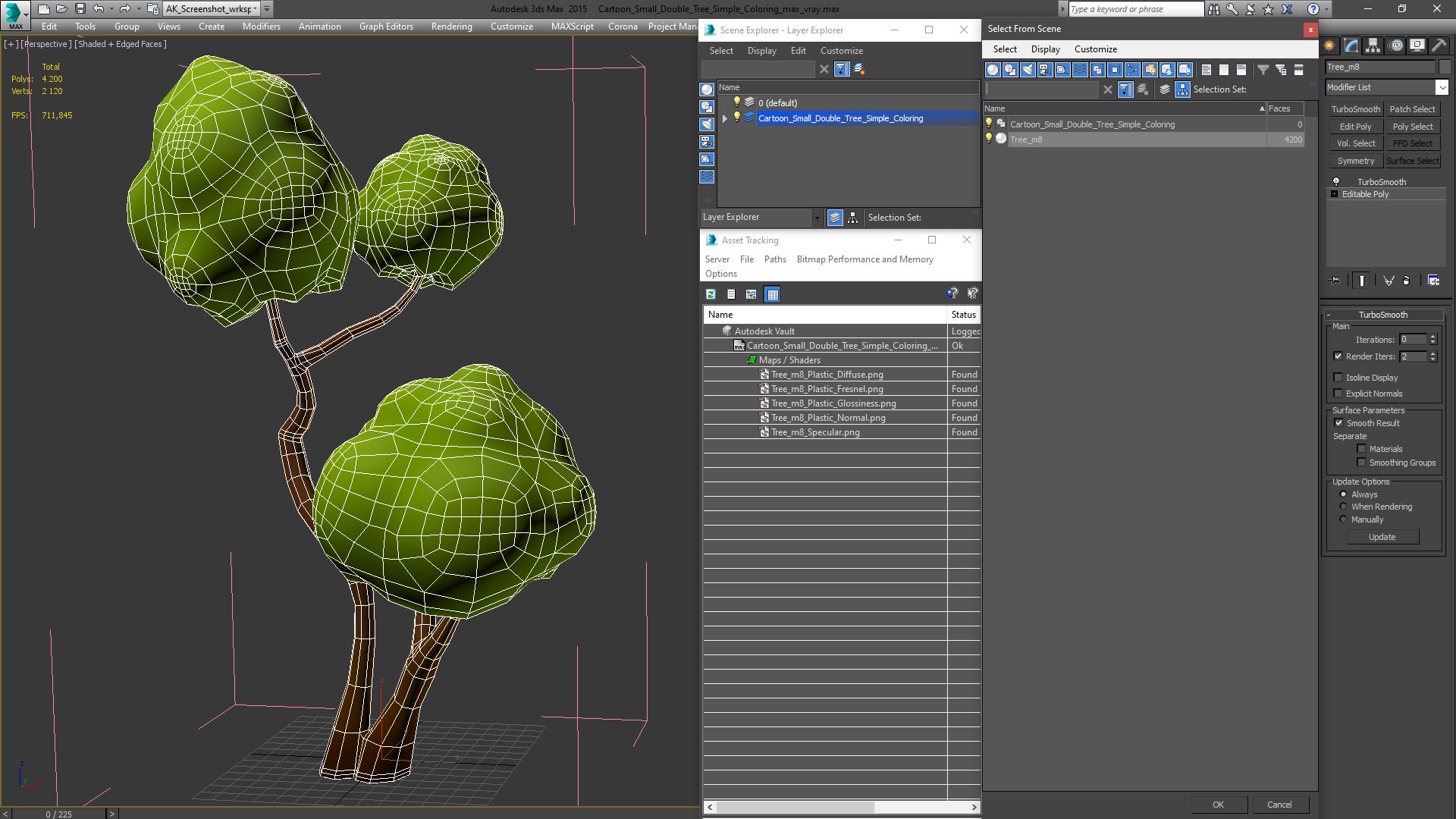The height and width of the screenshot is (819, 1456).
Task: Open the workspace selector dropdown AK_Screenshot_wrksp
Action: click(256, 9)
